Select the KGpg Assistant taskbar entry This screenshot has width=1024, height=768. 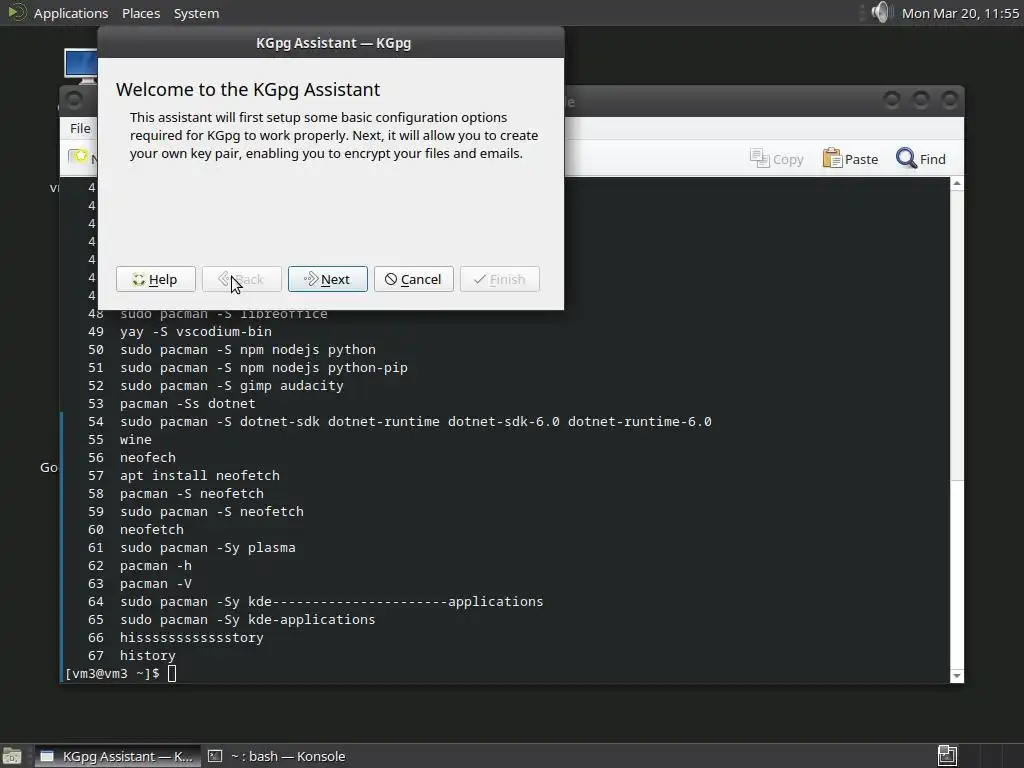[x=116, y=756]
